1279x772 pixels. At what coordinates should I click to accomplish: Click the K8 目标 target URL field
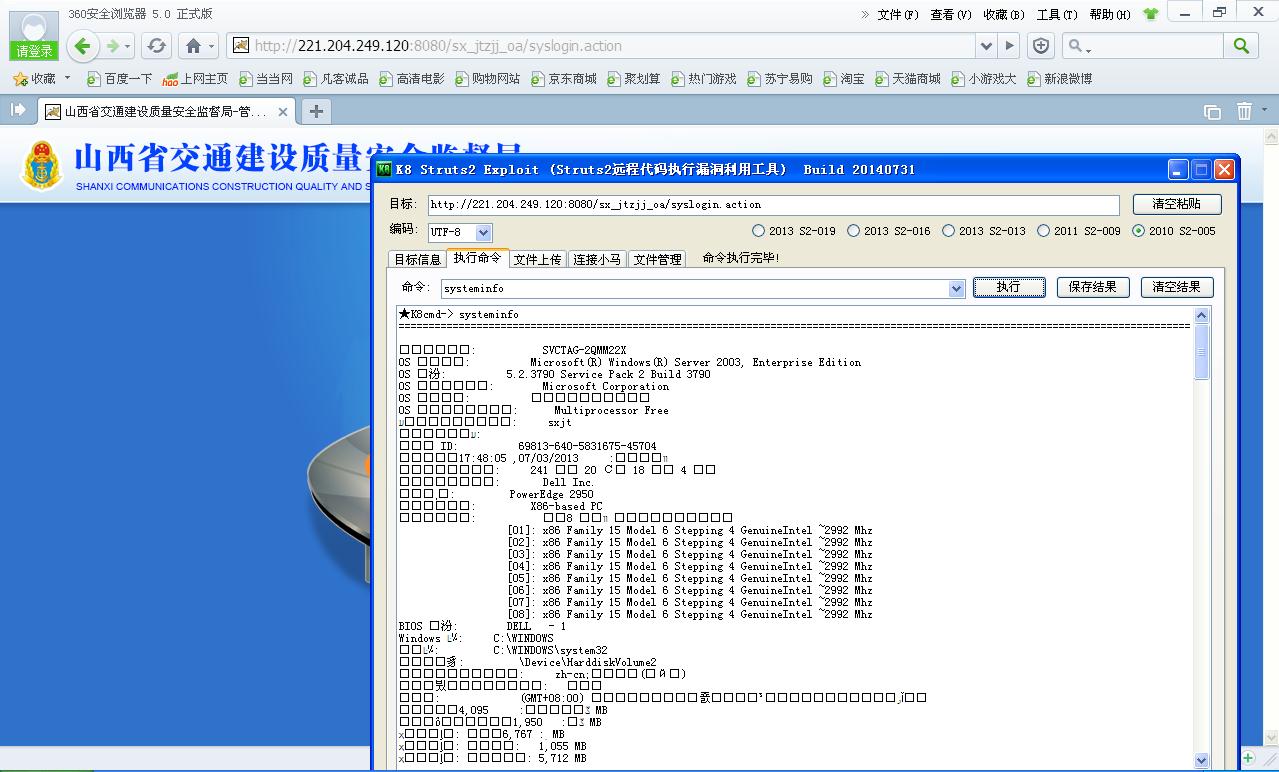pos(774,205)
